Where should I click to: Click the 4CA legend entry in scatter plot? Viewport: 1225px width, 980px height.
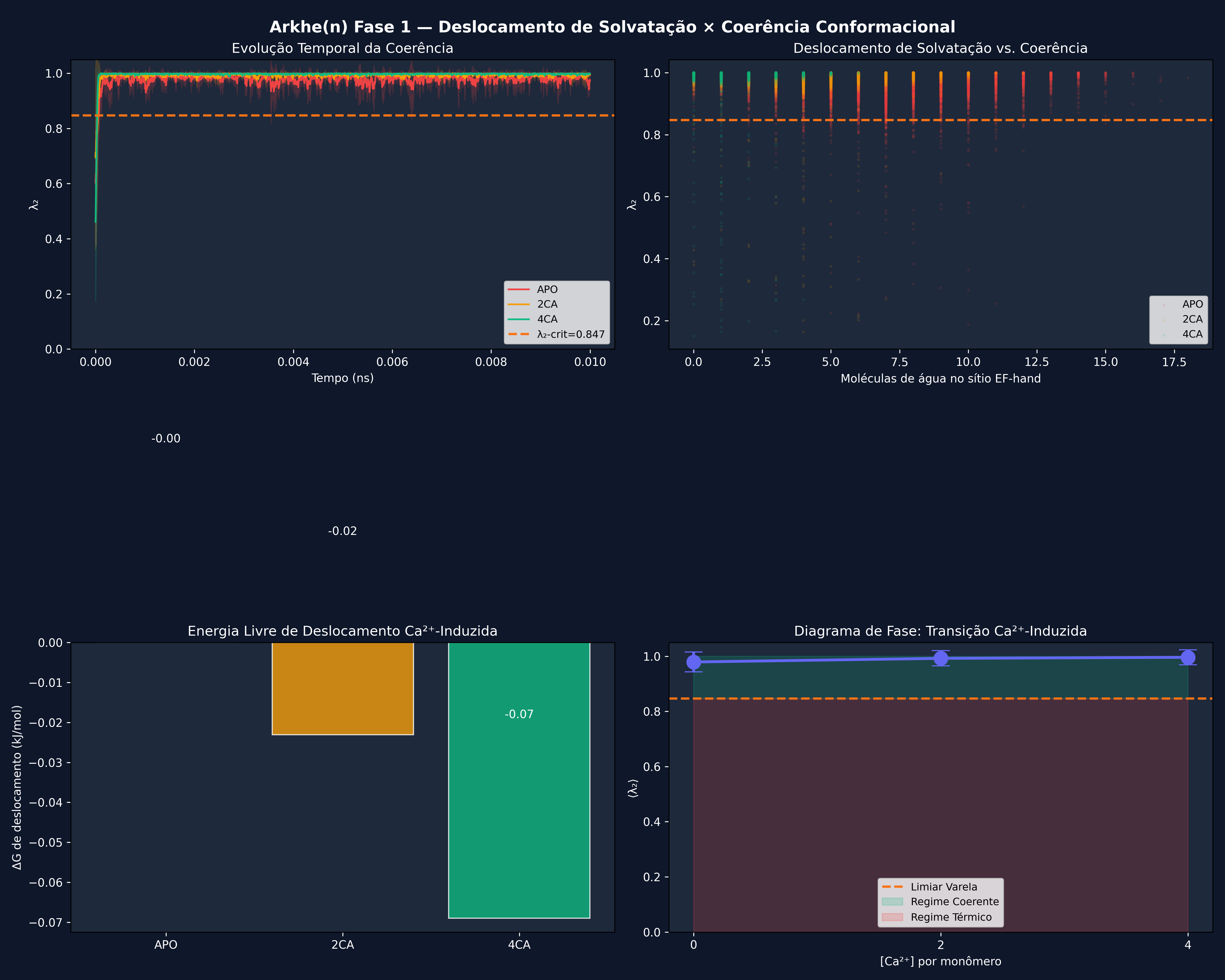click(x=1192, y=334)
